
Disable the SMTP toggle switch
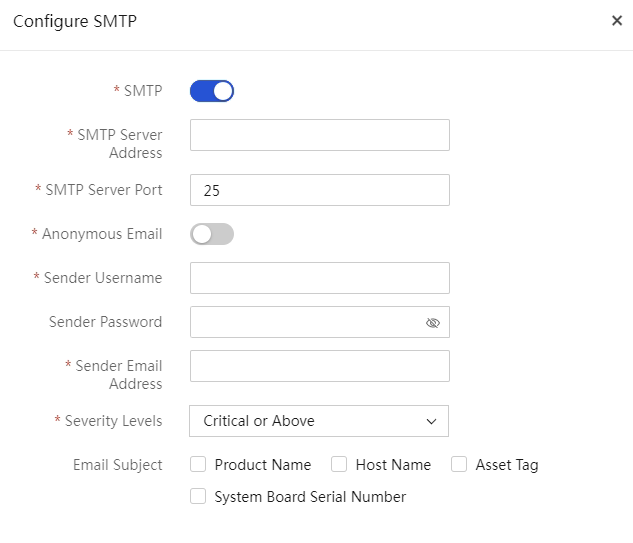[x=212, y=91]
